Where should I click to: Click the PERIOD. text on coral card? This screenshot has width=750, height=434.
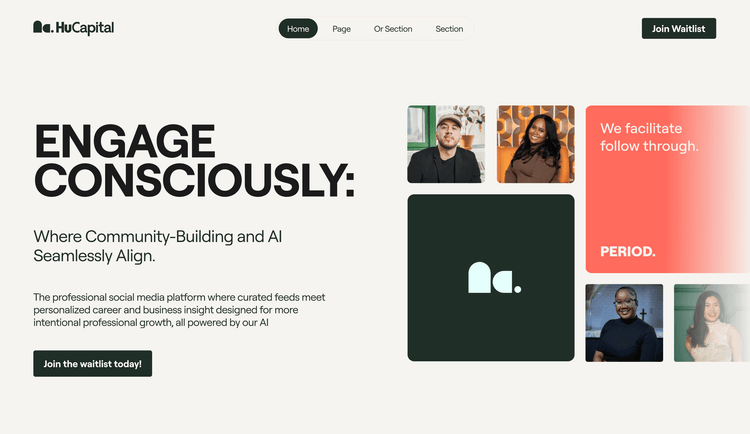click(628, 251)
